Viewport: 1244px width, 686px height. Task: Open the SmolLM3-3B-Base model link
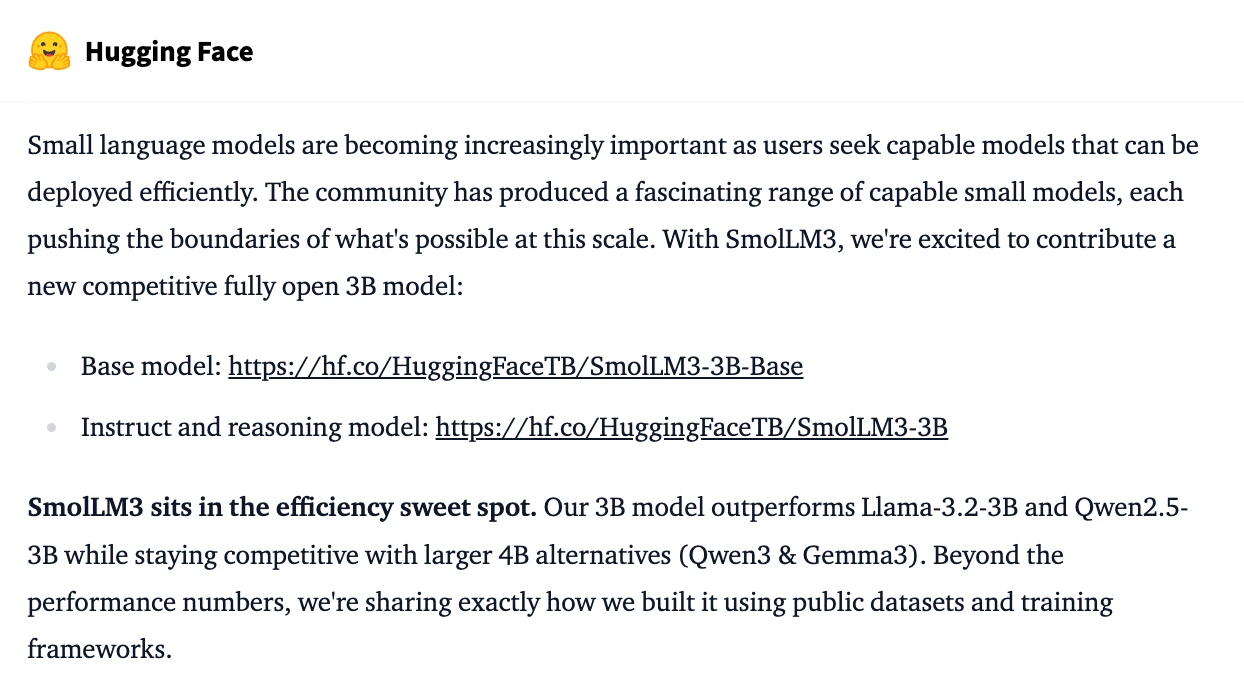[515, 367]
